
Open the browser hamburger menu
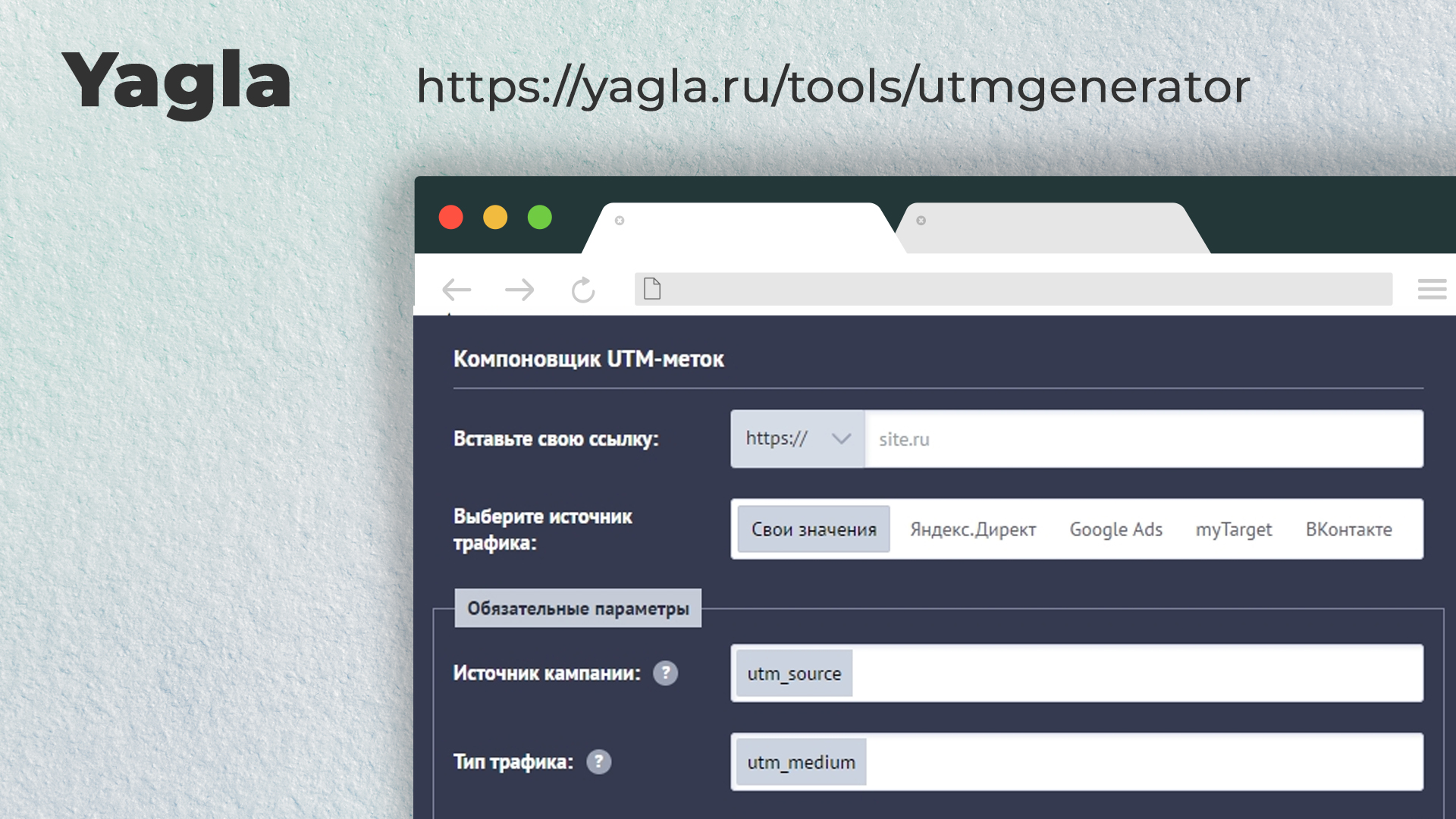pyautogui.click(x=1432, y=289)
